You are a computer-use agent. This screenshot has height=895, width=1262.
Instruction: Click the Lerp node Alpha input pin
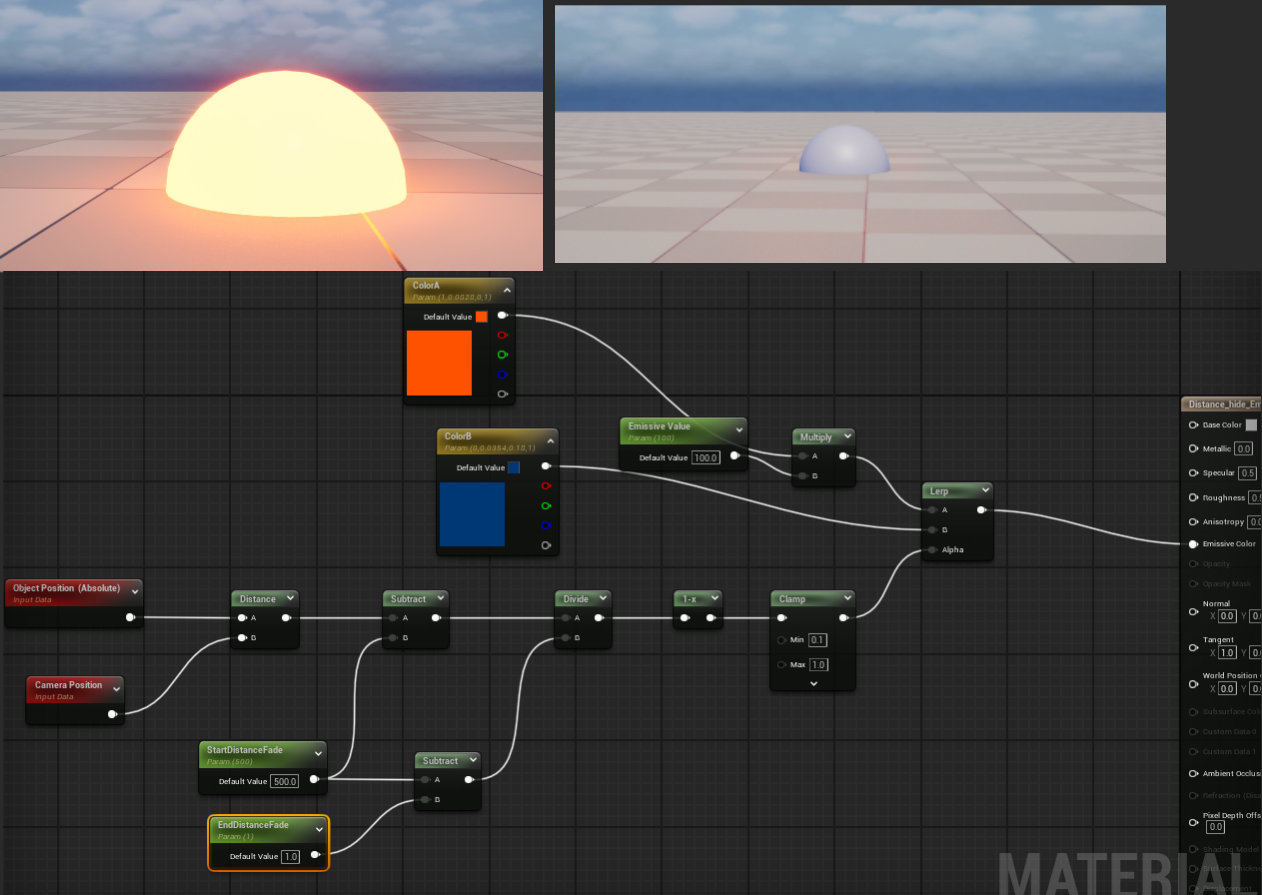pos(931,550)
